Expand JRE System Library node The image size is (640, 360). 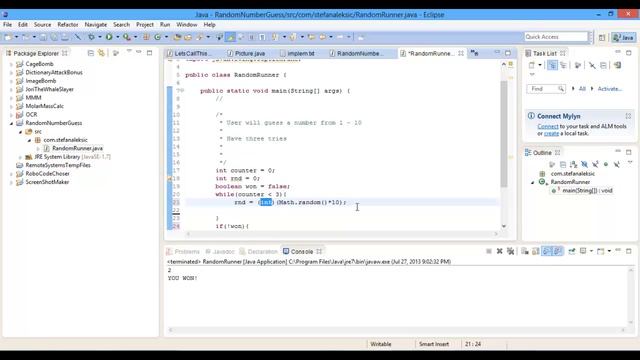[20, 157]
